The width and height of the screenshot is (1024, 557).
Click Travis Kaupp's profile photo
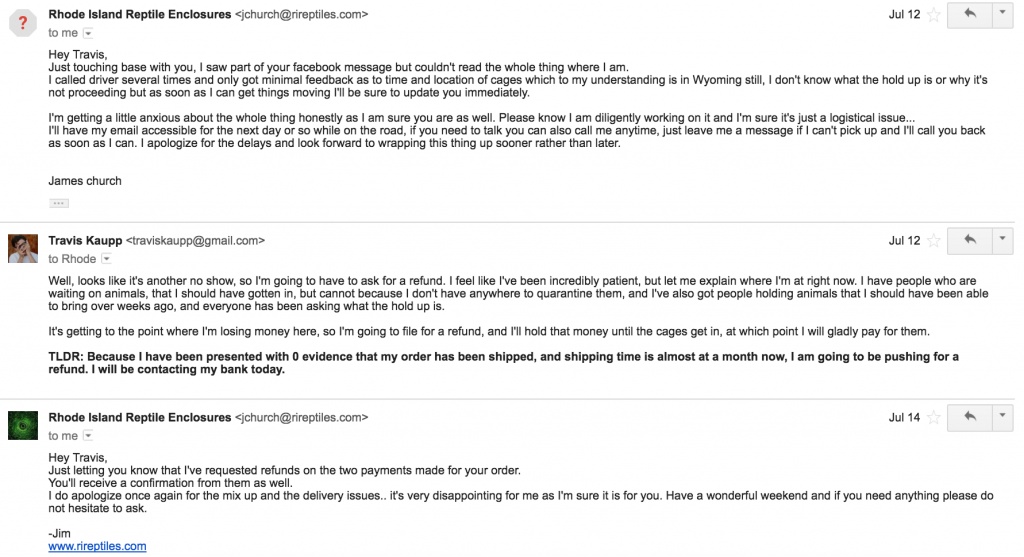pos(23,248)
